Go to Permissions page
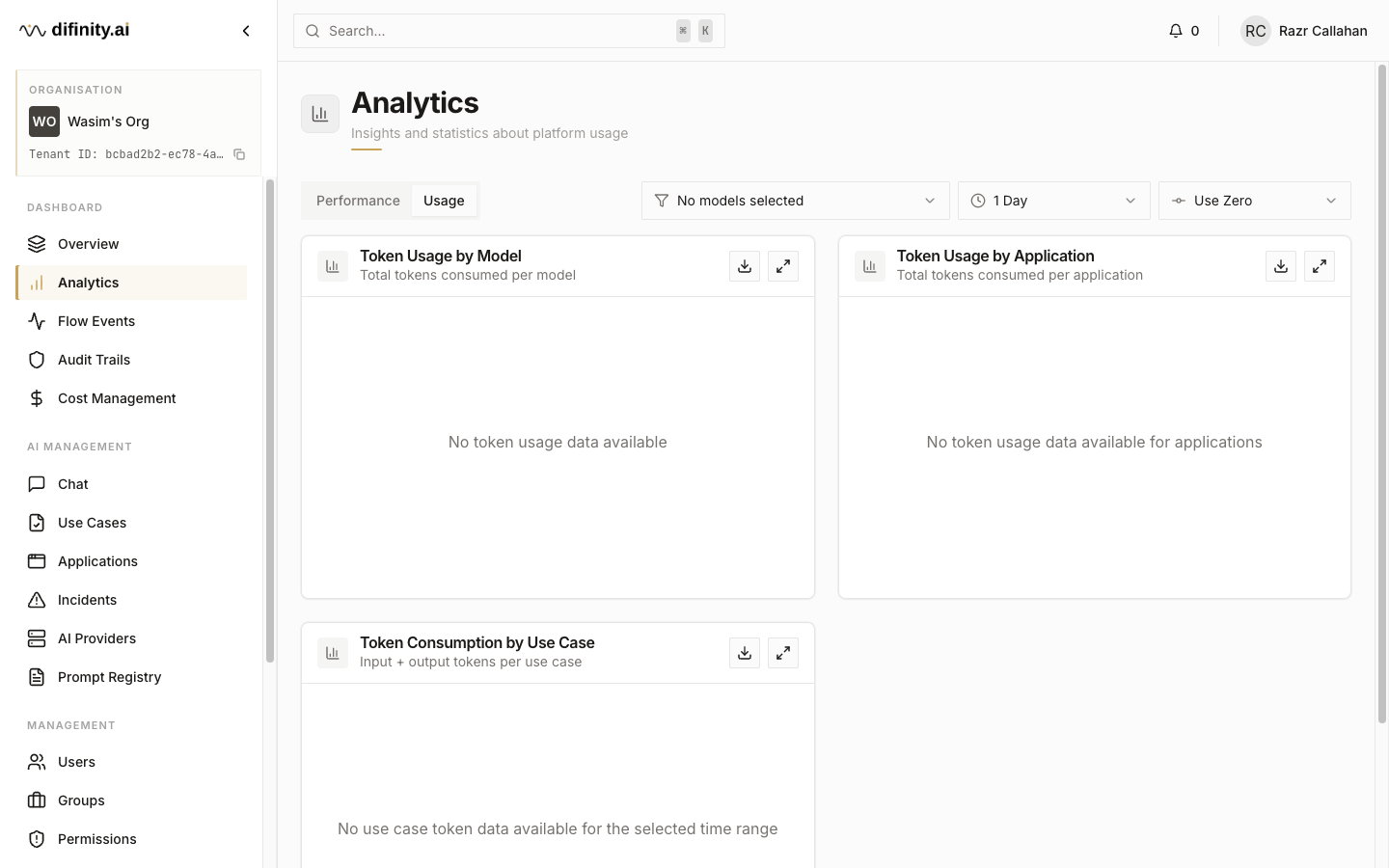Viewport: 1389px width, 868px height. [131, 839]
